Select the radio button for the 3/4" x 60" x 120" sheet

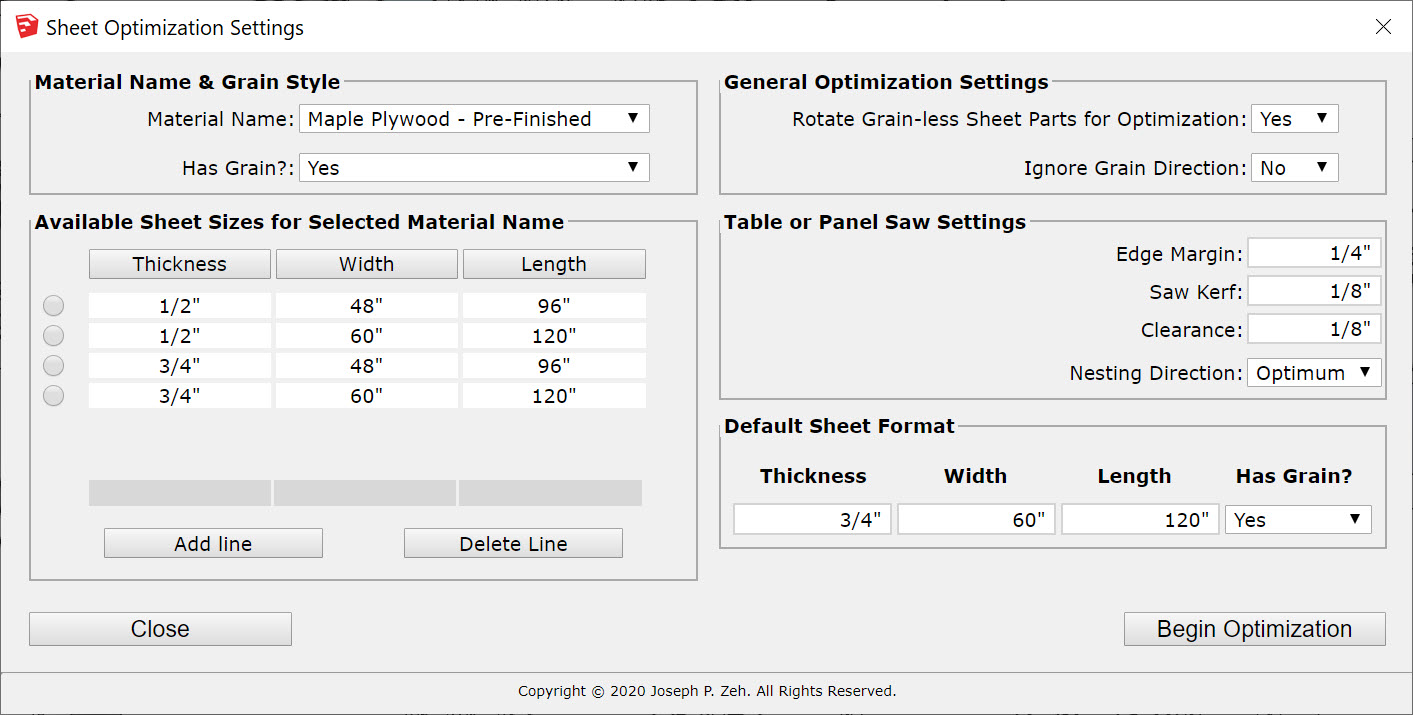53,395
